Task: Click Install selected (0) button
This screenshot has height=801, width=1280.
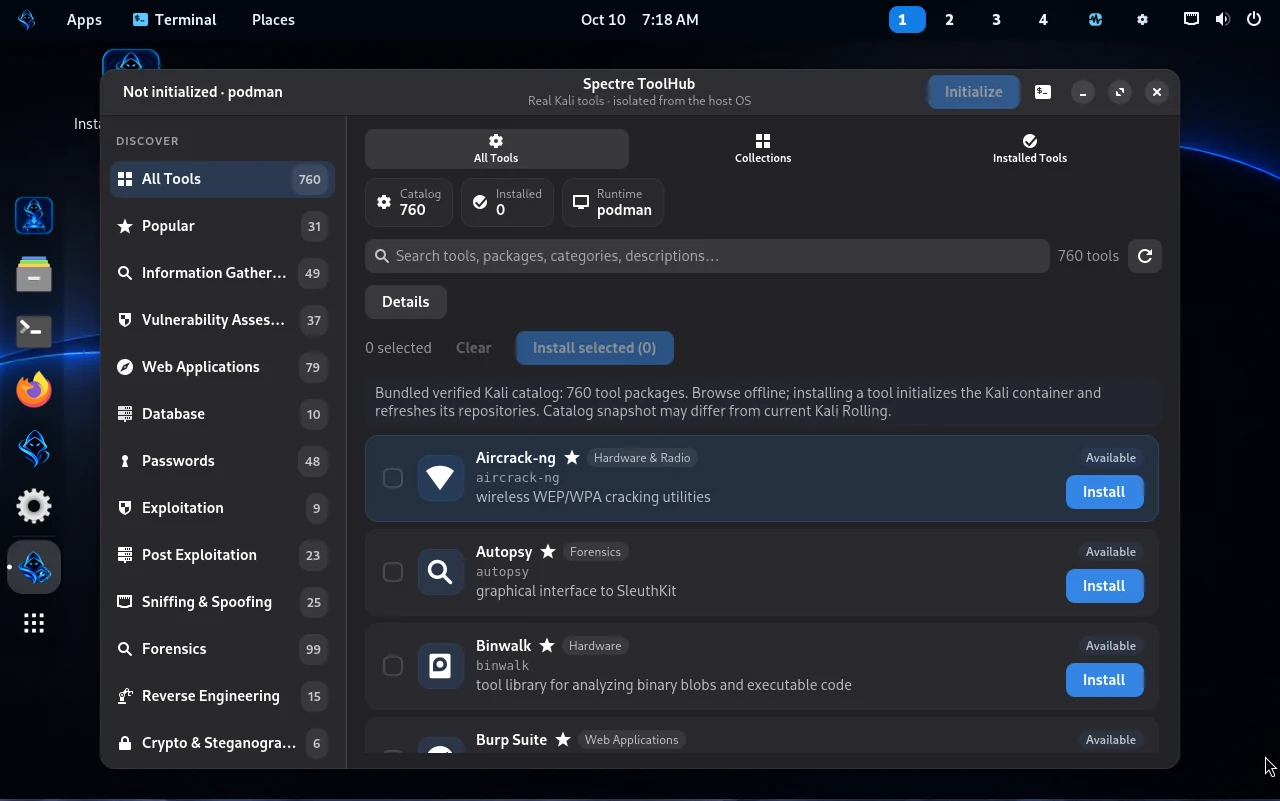Action: click(594, 348)
